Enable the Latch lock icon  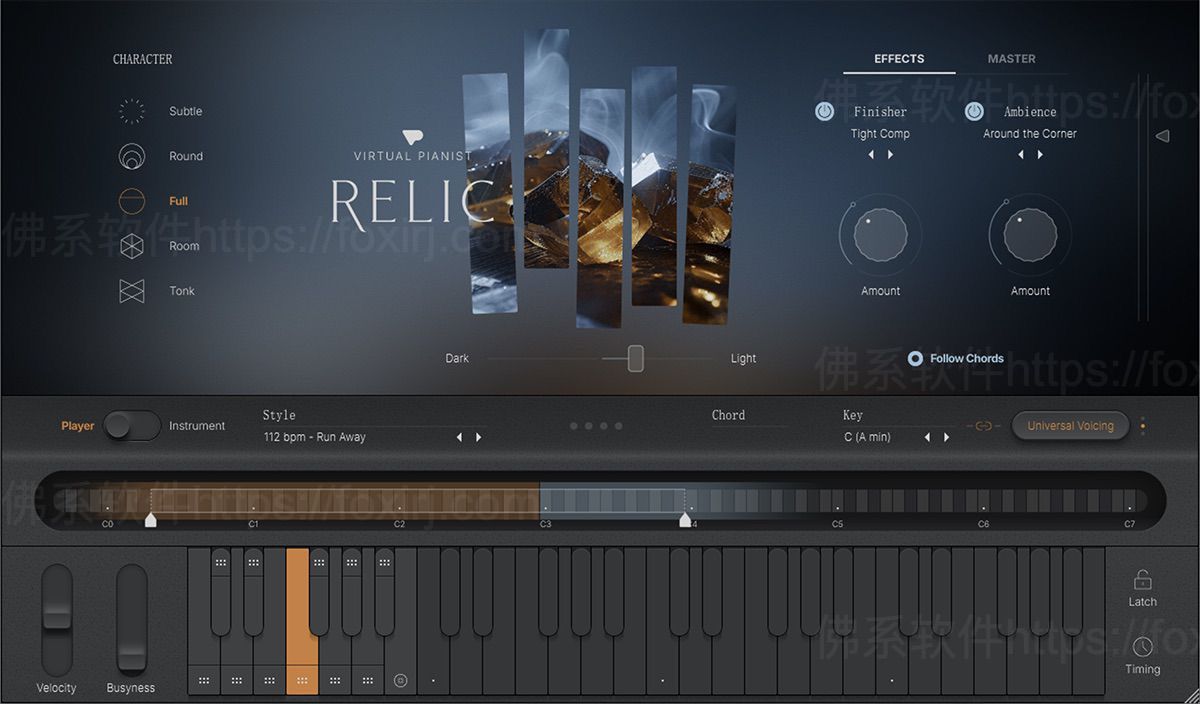[x=1141, y=581]
